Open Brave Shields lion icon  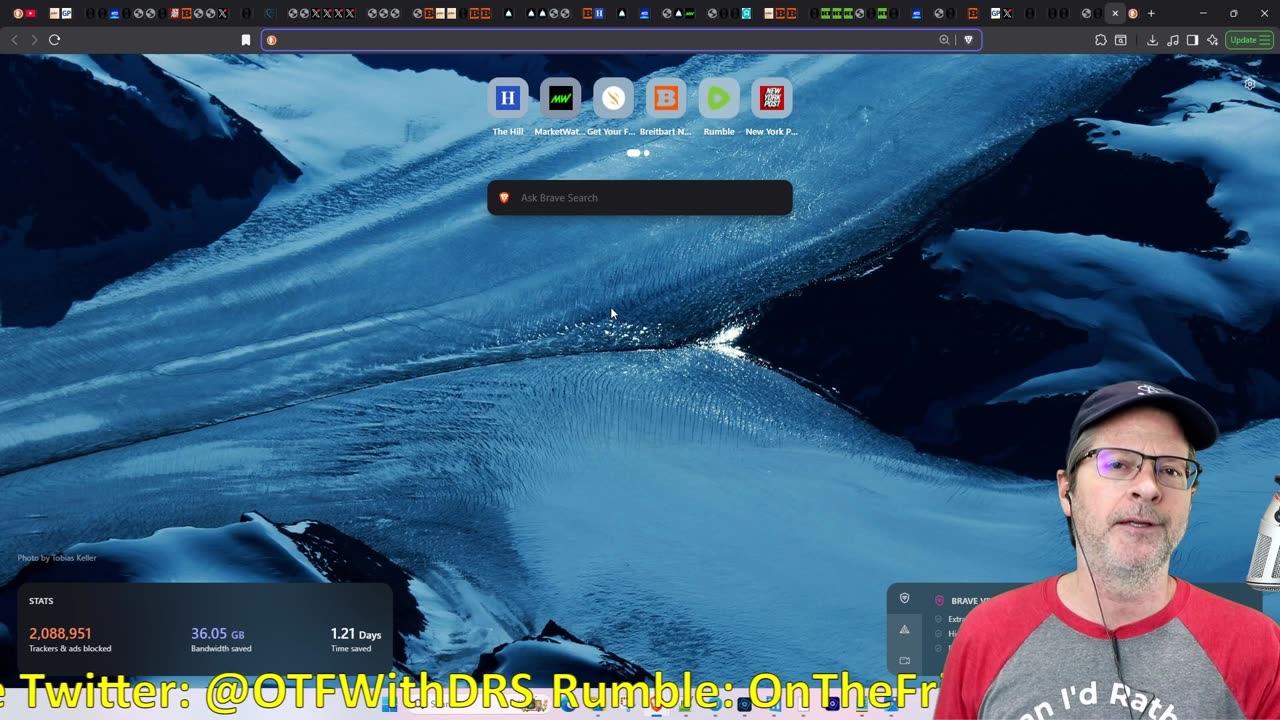968,40
